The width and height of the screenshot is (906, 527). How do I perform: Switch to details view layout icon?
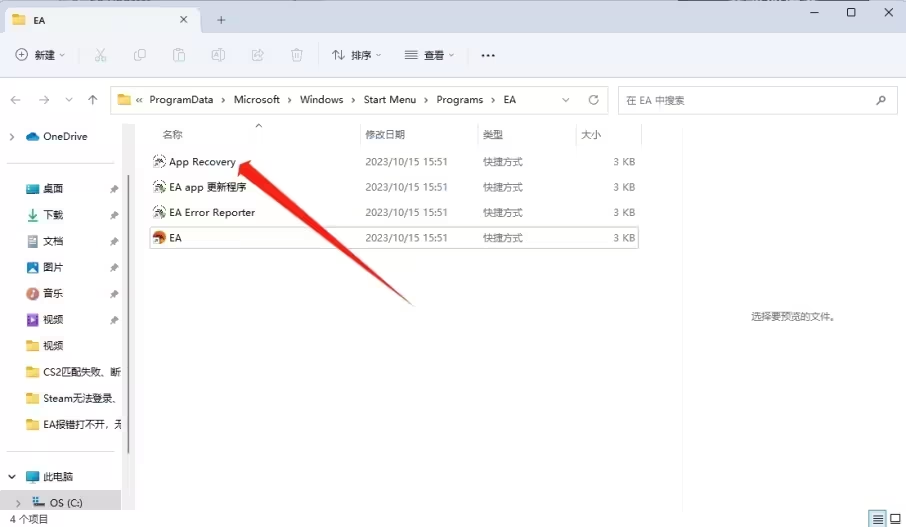878,518
